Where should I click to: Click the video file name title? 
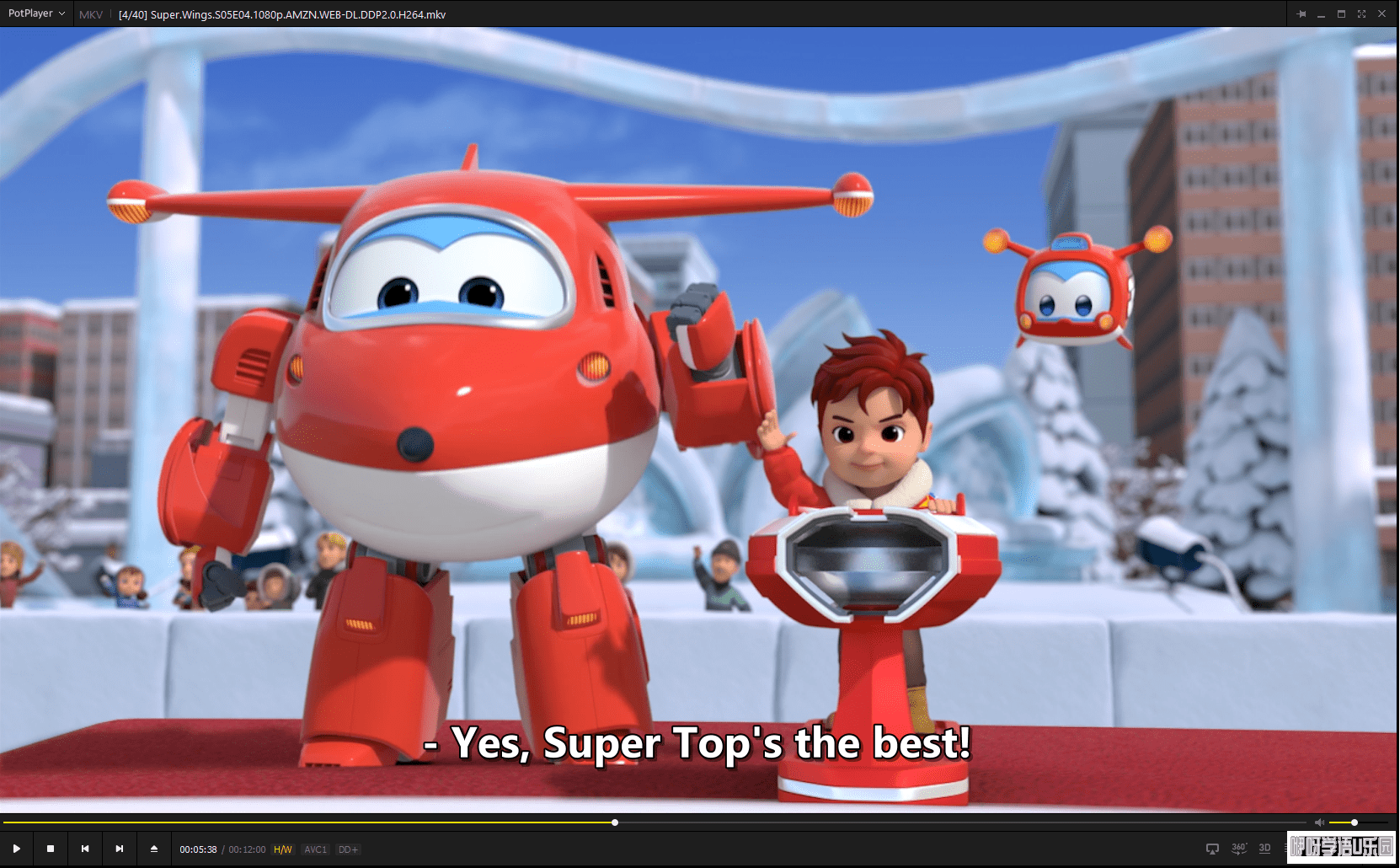[x=282, y=14]
